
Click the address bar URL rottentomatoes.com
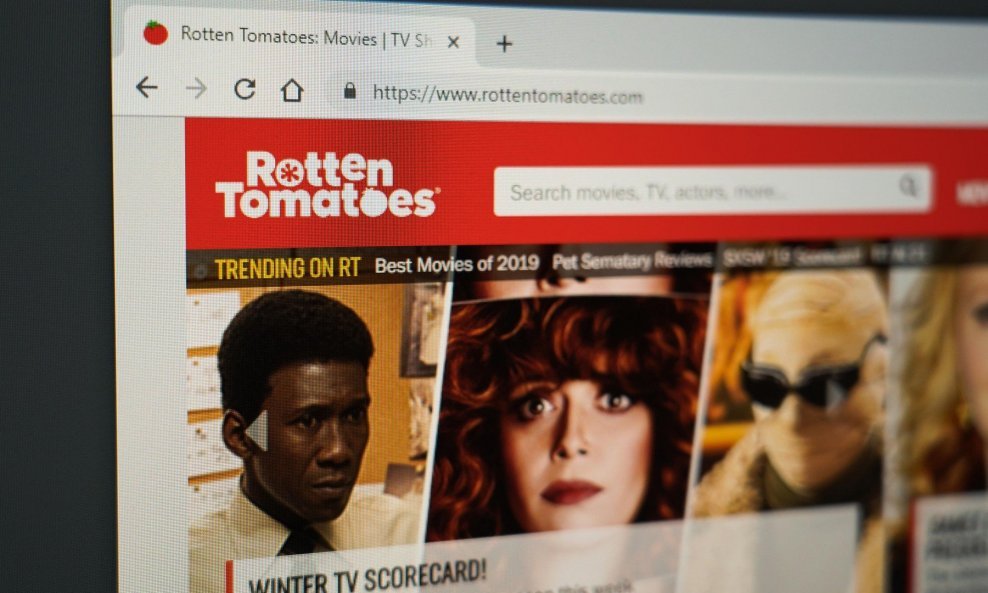pyautogui.click(x=507, y=95)
